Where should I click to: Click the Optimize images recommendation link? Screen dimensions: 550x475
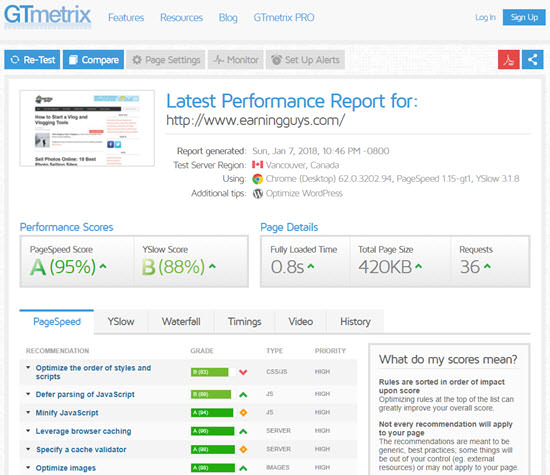click(x=66, y=468)
